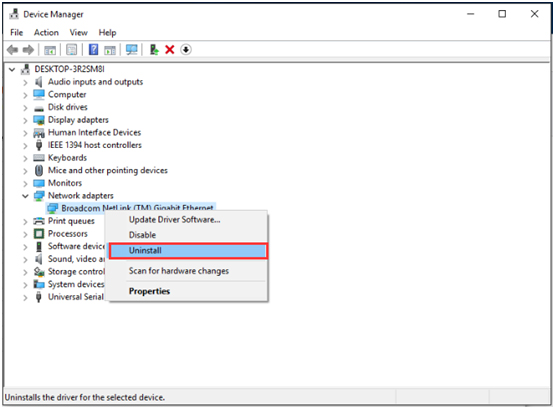
Task: Click the Update driver green arrow toolbar icon
Action: click(154, 50)
